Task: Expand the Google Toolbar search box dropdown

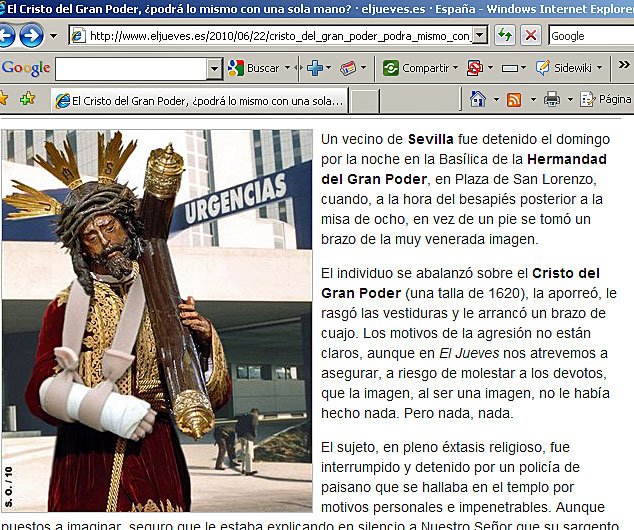Action: coord(214,68)
